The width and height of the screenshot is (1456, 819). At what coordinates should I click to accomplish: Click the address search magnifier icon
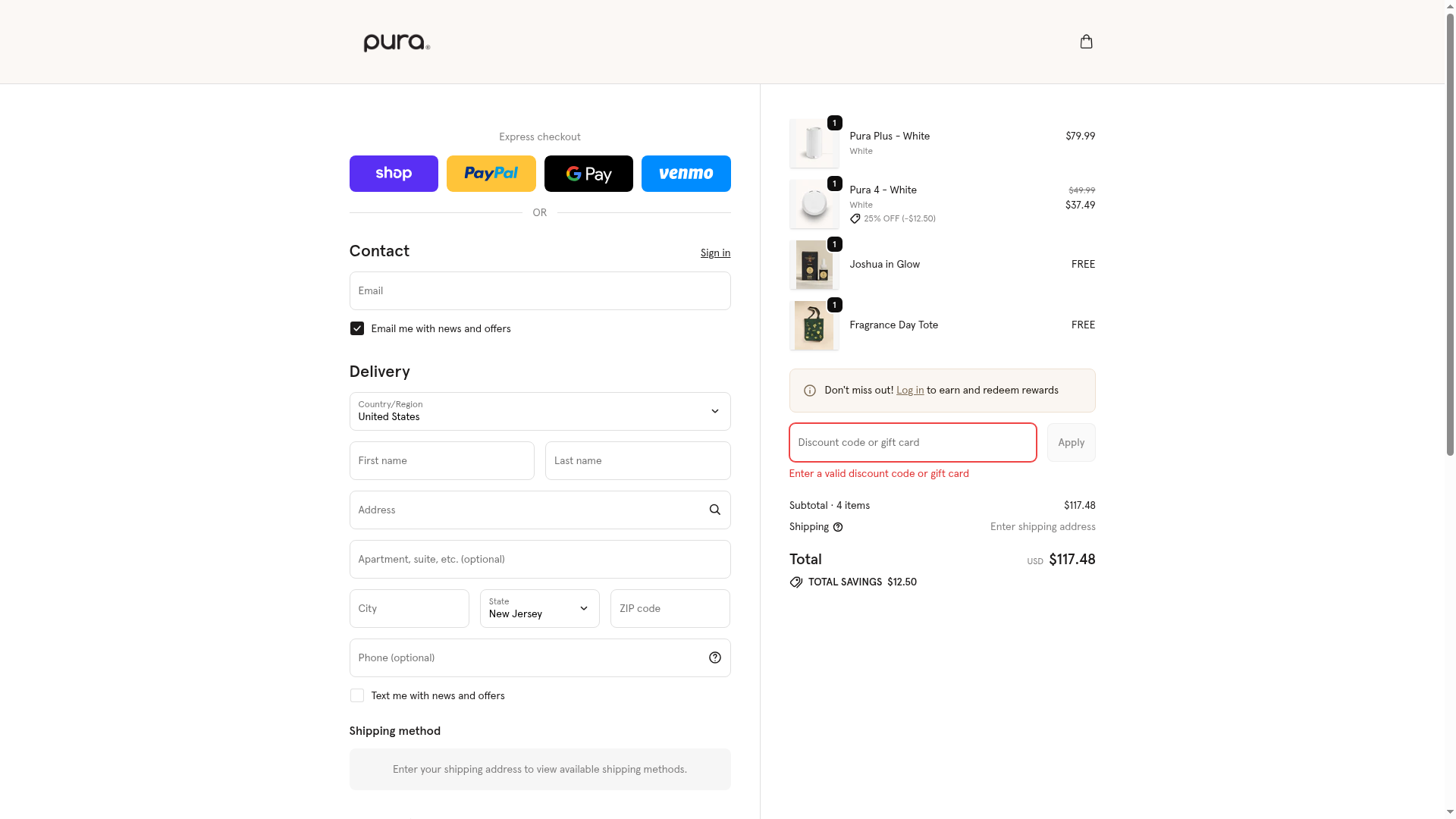(714, 510)
